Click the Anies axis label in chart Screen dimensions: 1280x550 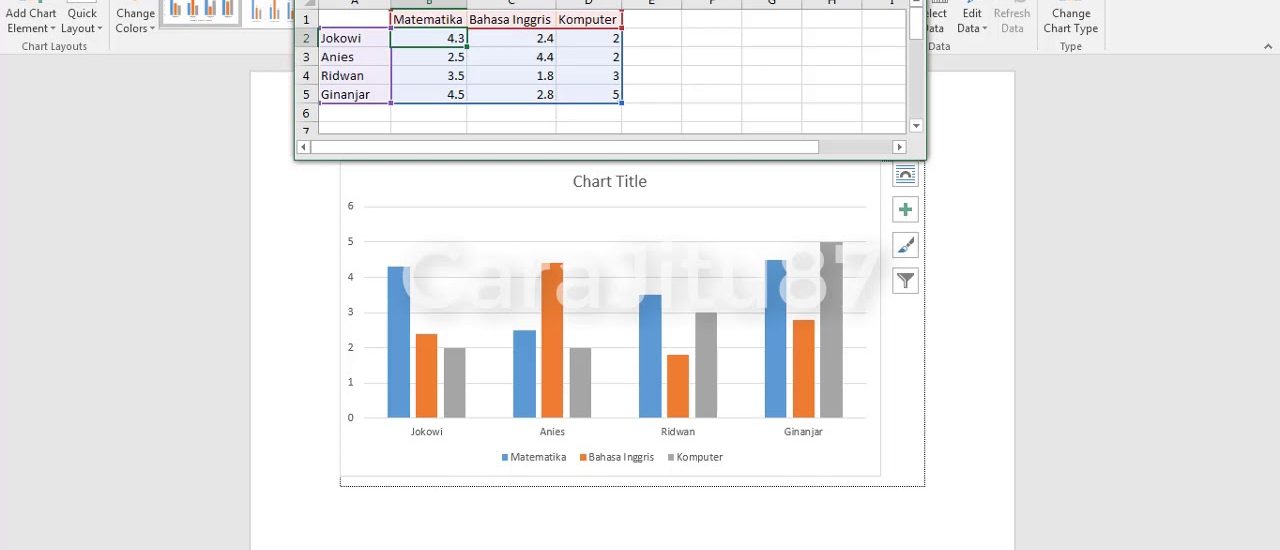[x=552, y=432]
